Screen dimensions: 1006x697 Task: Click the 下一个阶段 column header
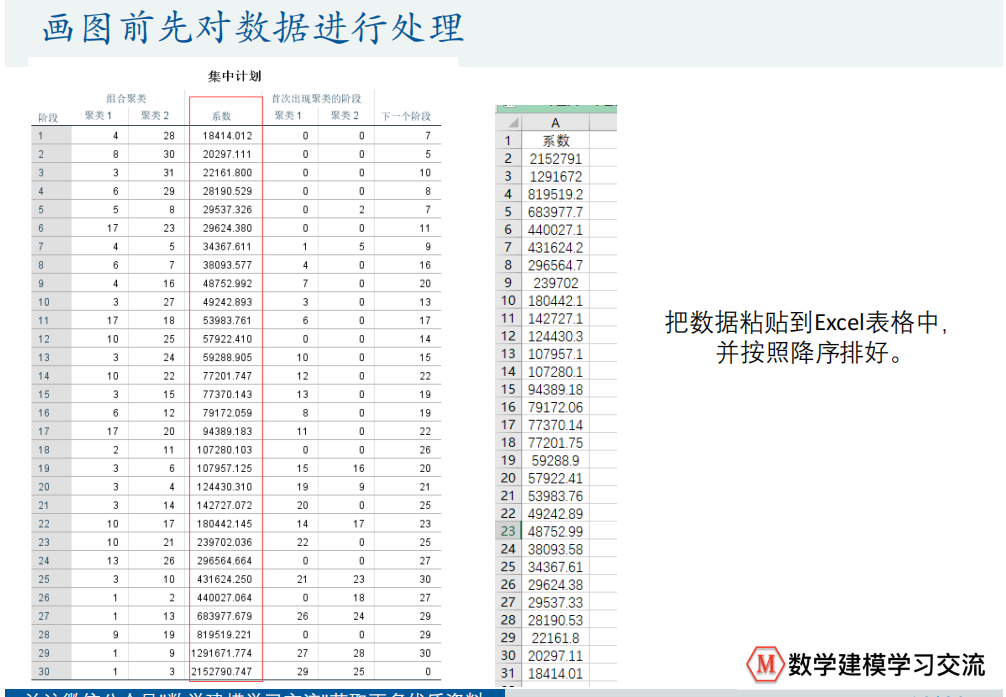tap(406, 116)
